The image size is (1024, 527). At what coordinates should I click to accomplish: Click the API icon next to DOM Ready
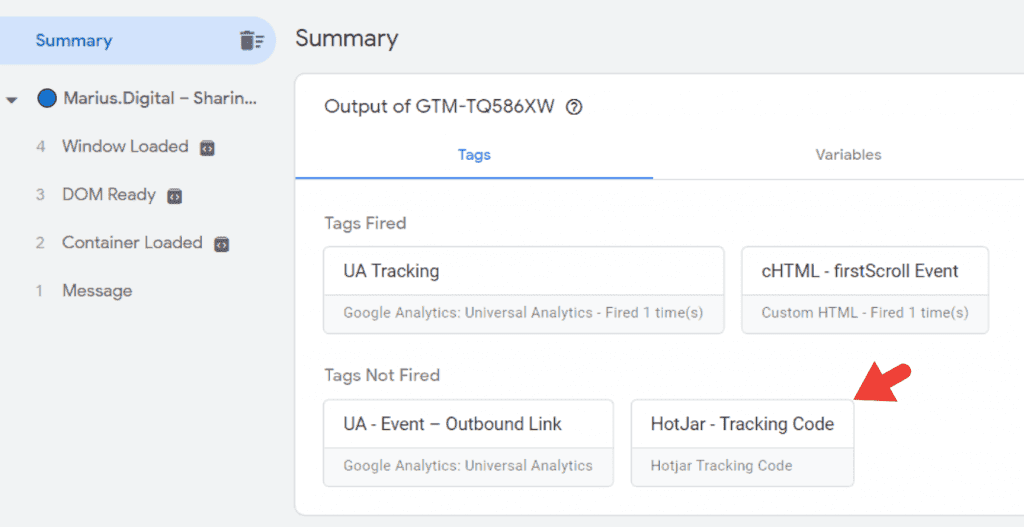pos(174,196)
